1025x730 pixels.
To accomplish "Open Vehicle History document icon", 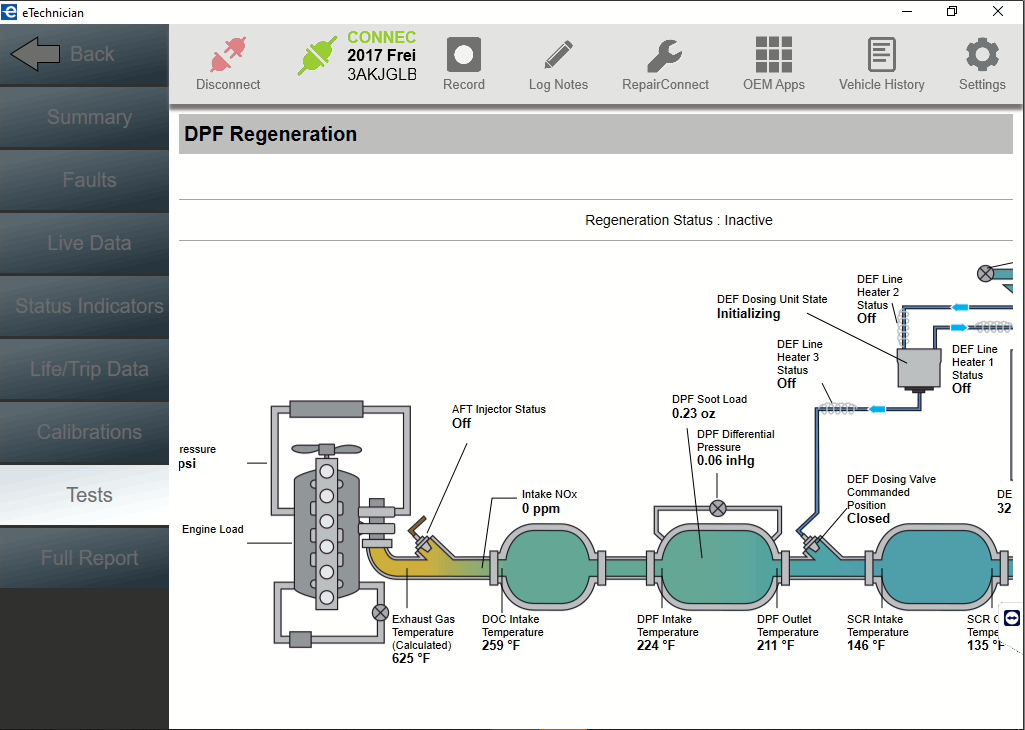I will 881,54.
